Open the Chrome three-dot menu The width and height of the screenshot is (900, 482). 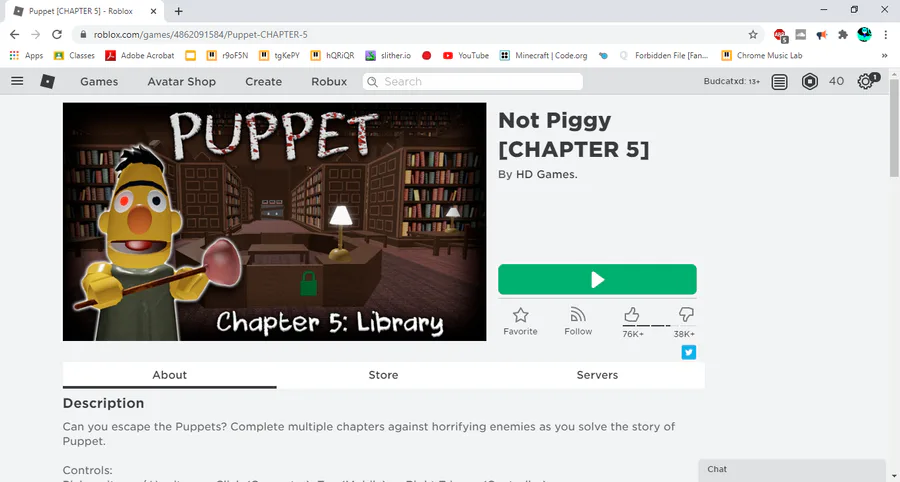point(886,34)
